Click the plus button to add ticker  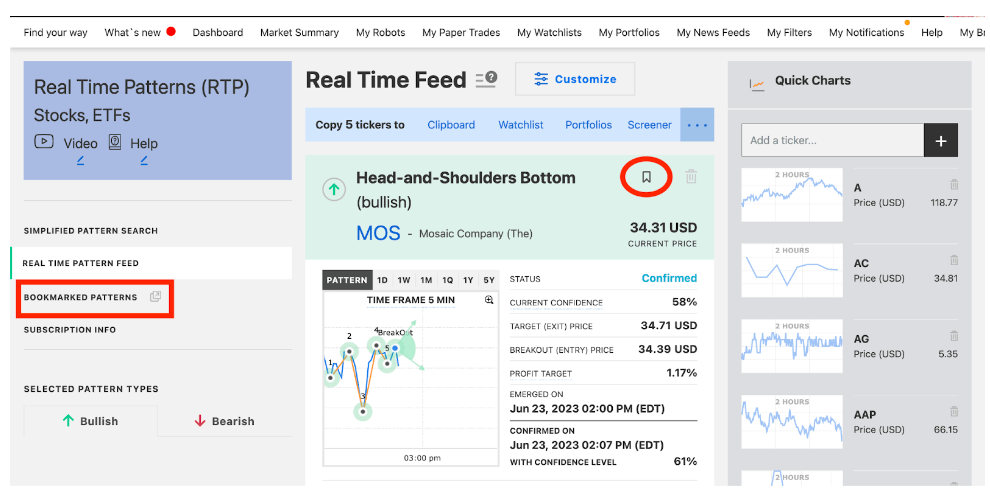tap(941, 140)
